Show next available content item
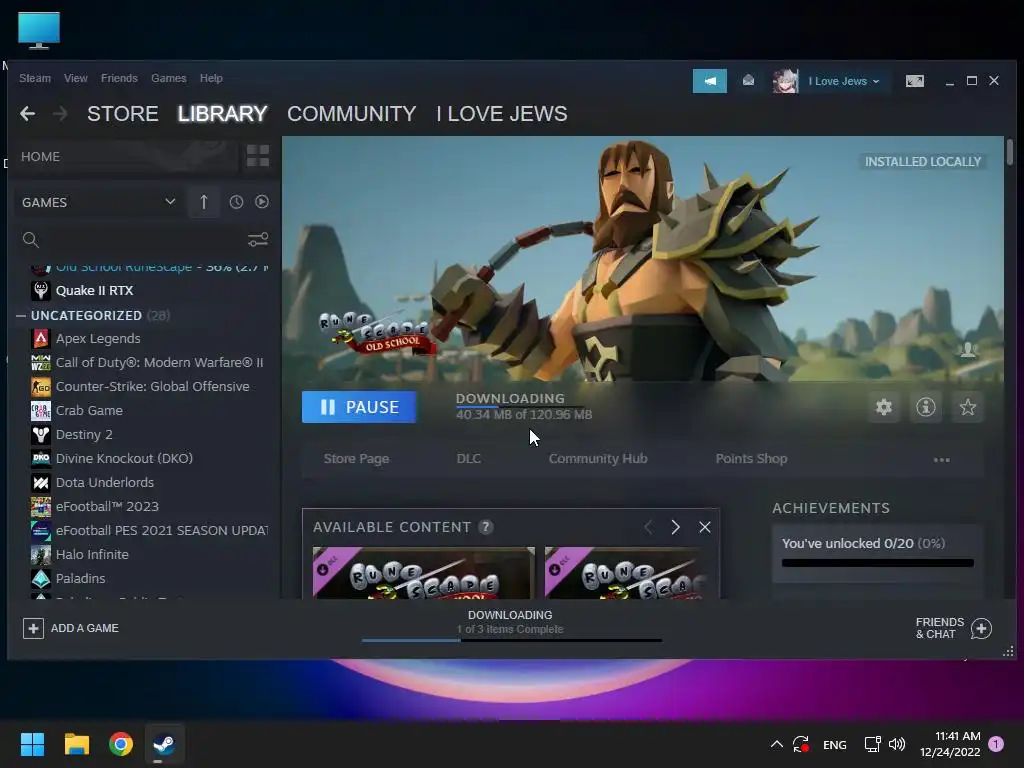 (x=675, y=527)
